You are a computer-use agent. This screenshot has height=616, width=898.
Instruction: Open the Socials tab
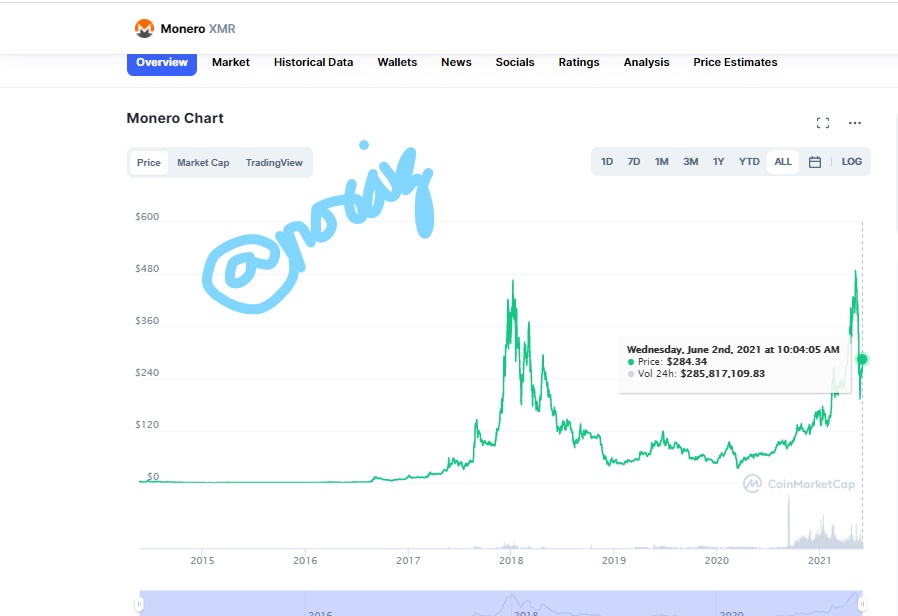pyautogui.click(x=515, y=62)
